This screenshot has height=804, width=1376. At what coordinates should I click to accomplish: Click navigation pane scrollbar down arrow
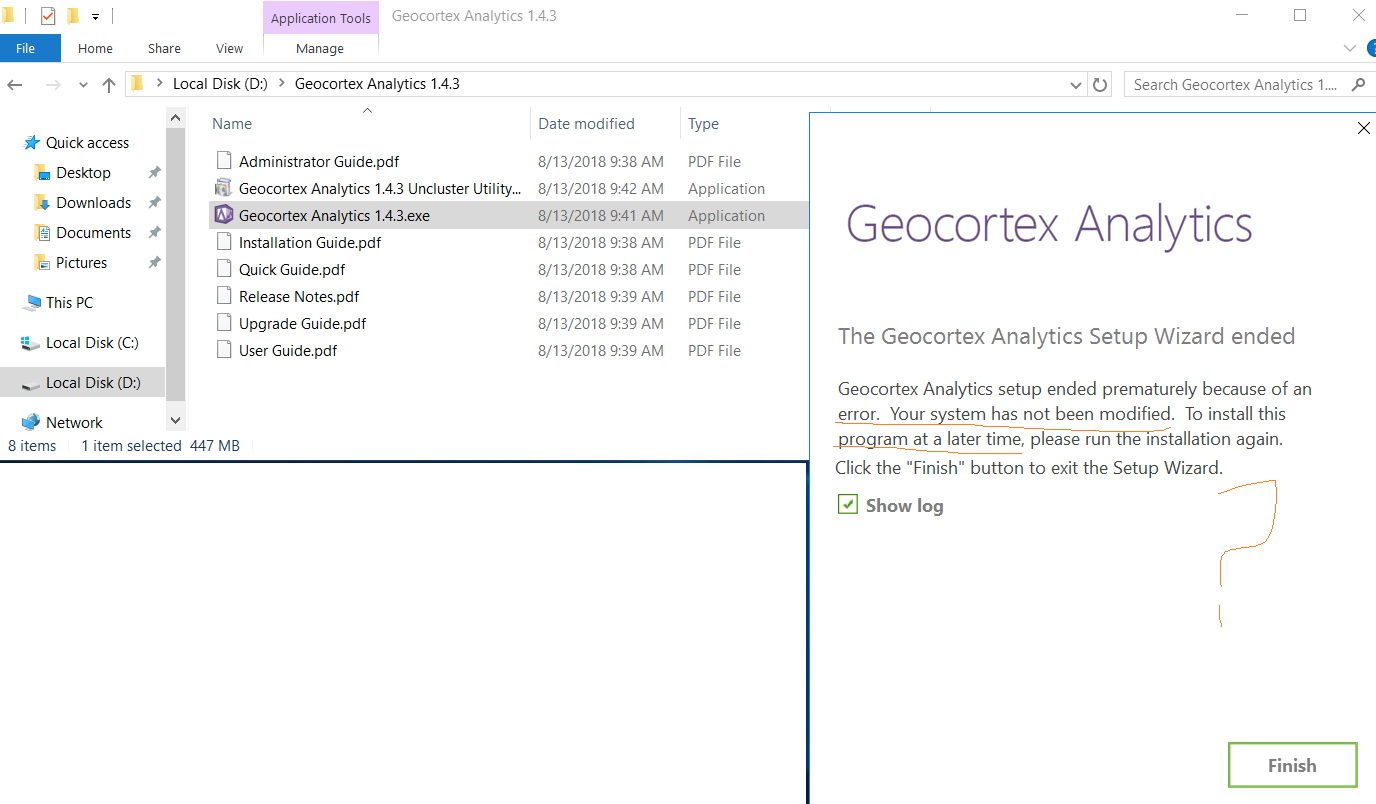pyautogui.click(x=176, y=421)
